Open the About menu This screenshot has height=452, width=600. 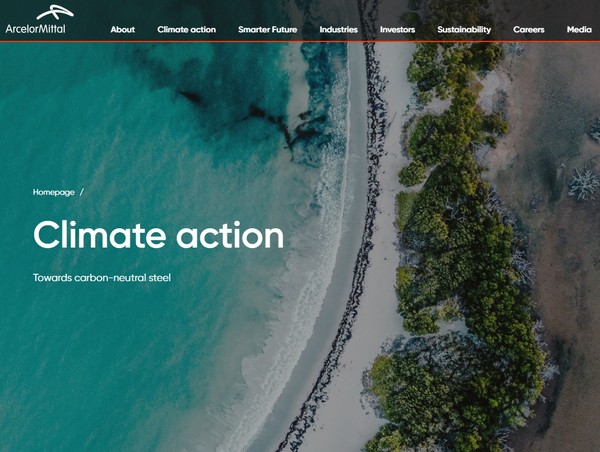pyautogui.click(x=122, y=29)
